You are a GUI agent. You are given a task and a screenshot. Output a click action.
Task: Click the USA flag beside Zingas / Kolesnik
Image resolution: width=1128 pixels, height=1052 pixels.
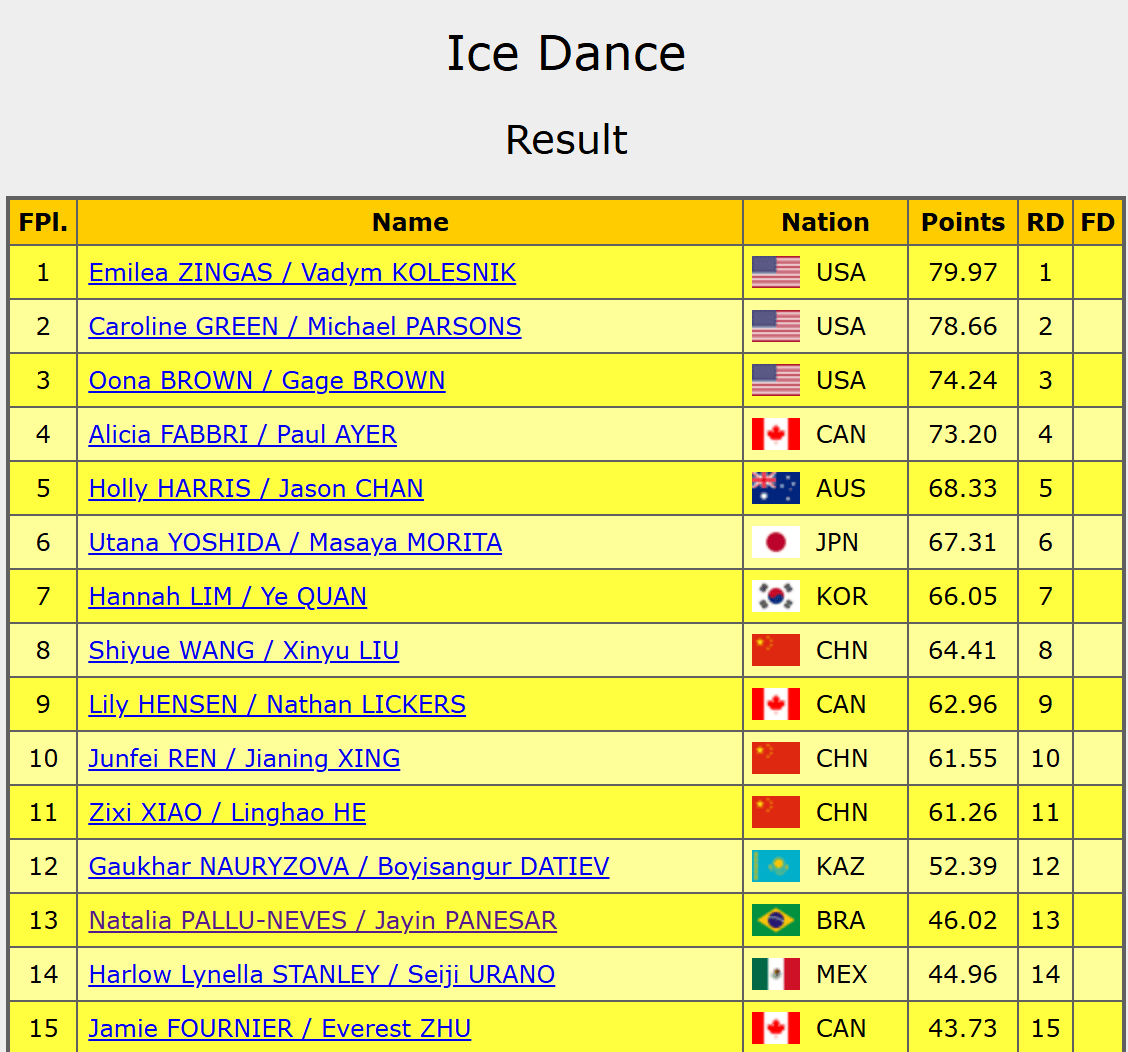[776, 272]
